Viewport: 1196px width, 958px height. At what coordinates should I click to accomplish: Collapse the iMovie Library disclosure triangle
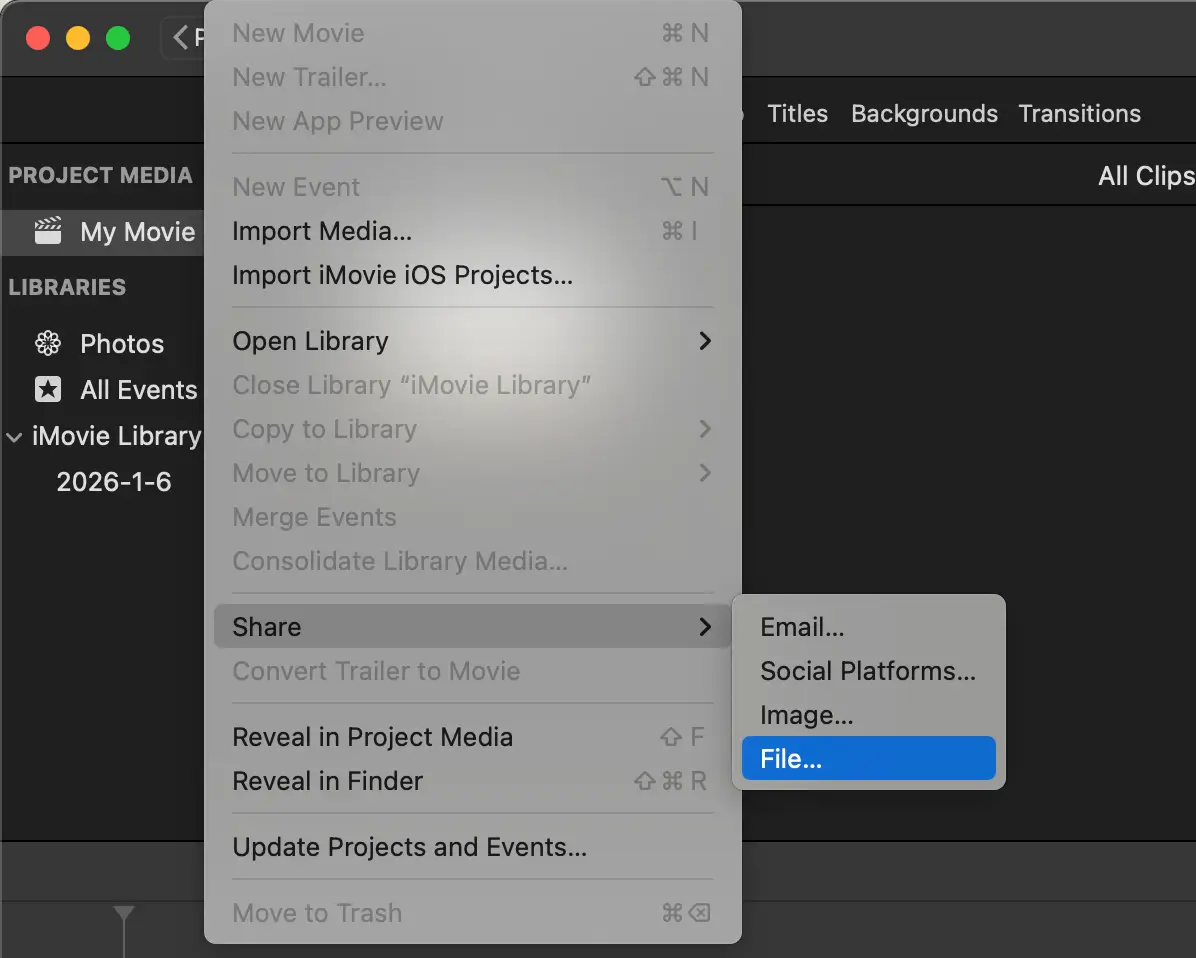pos(14,436)
